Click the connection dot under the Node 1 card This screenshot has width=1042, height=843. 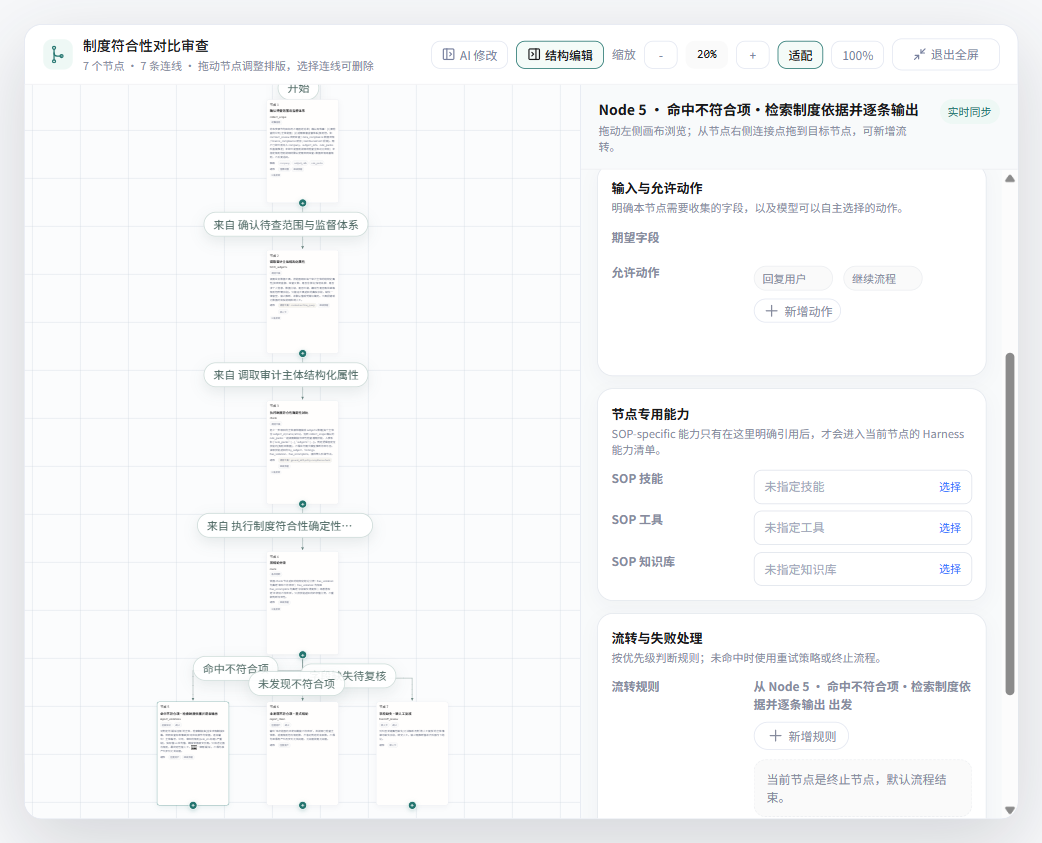click(302, 203)
